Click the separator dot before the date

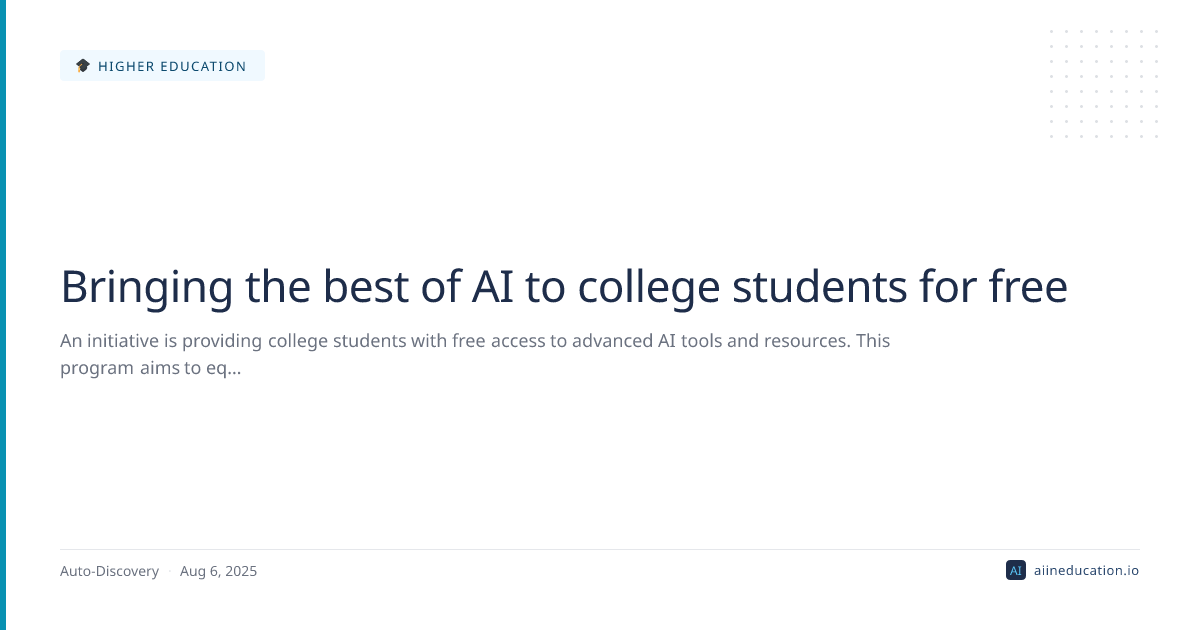pyautogui.click(x=169, y=572)
